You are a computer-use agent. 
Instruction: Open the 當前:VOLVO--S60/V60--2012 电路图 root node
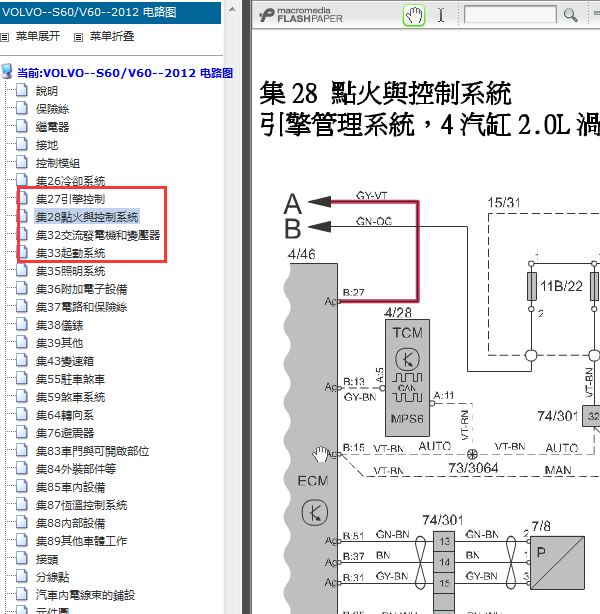(x=125, y=73)
